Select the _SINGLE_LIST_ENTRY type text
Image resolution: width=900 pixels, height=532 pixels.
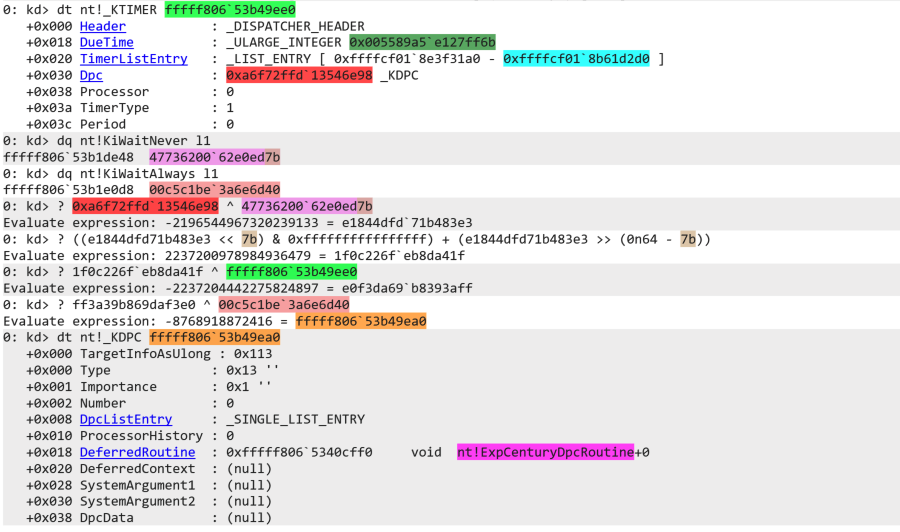pyautogui.click(x=295, y=420)
